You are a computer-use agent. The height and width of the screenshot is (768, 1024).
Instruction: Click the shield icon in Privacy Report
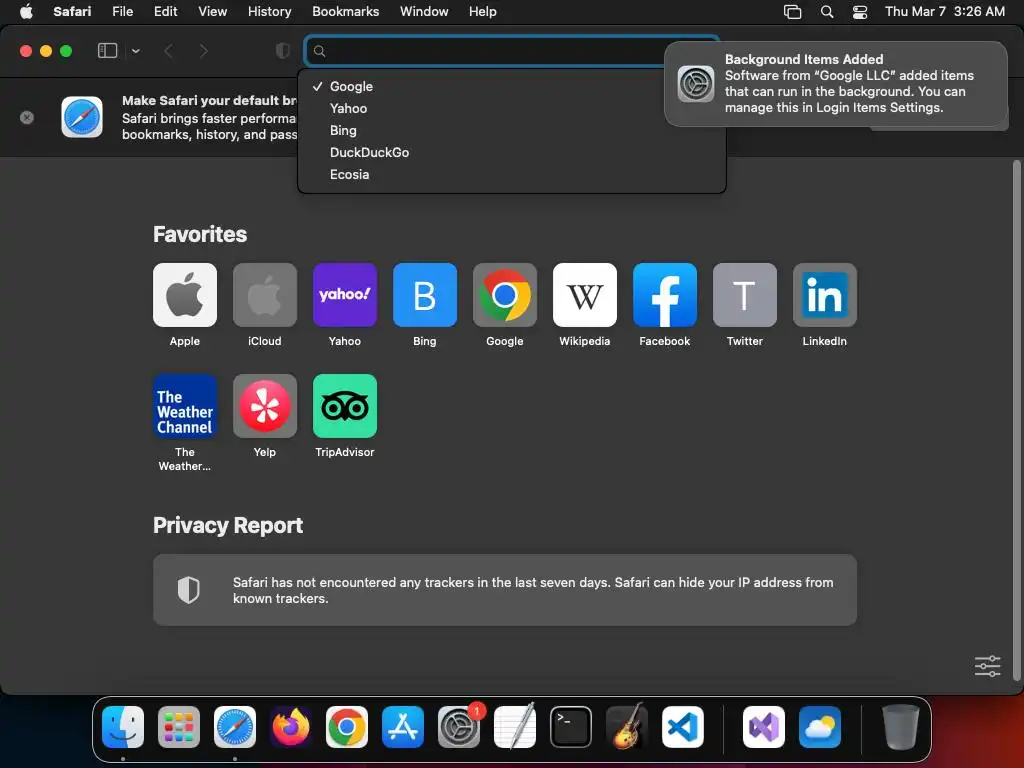[x=189, y=590]
